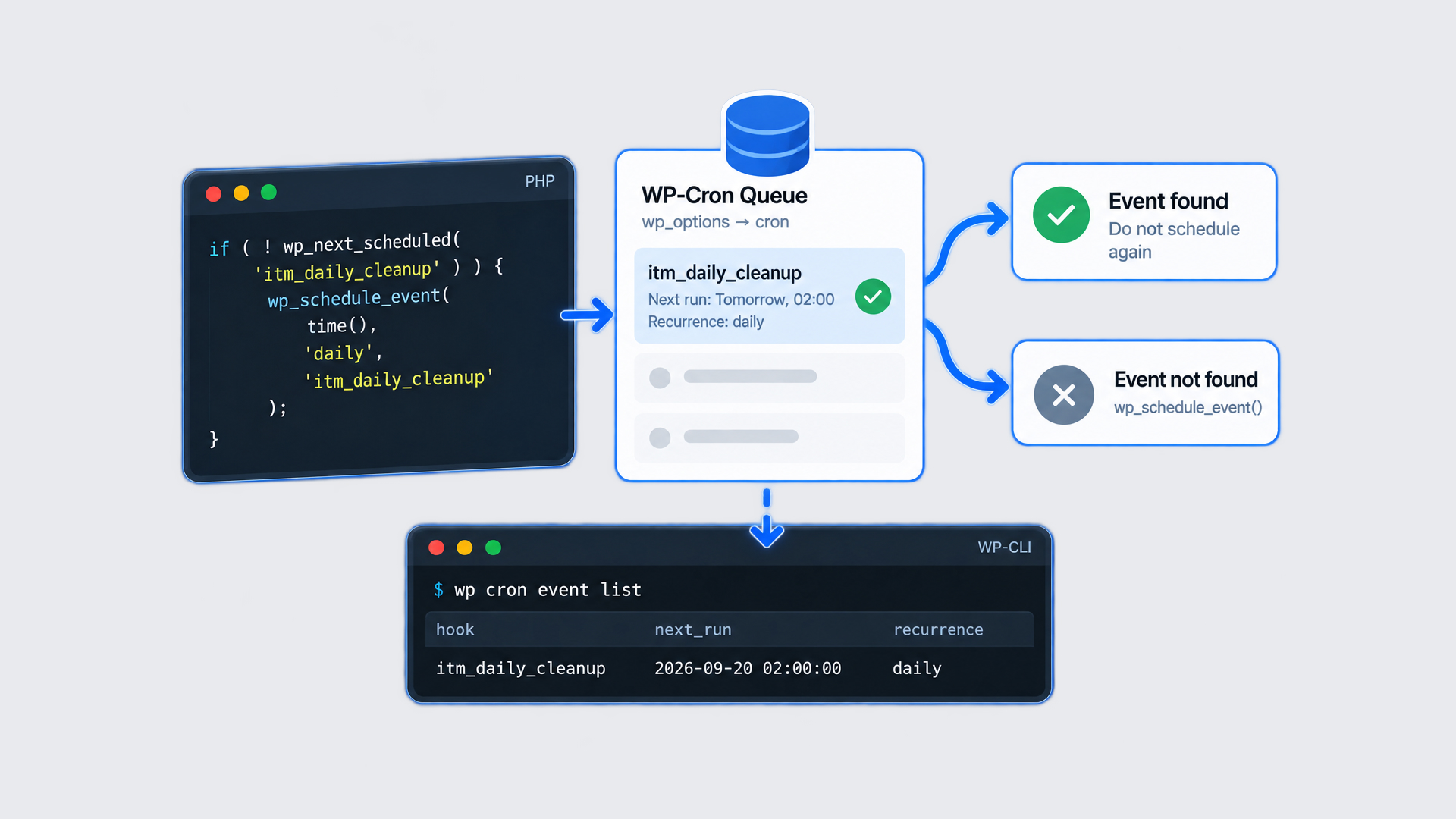Select the second placeholder queue row
Image resolution: width=1456 pixels, height=819 pixels.
click(769, 438)
